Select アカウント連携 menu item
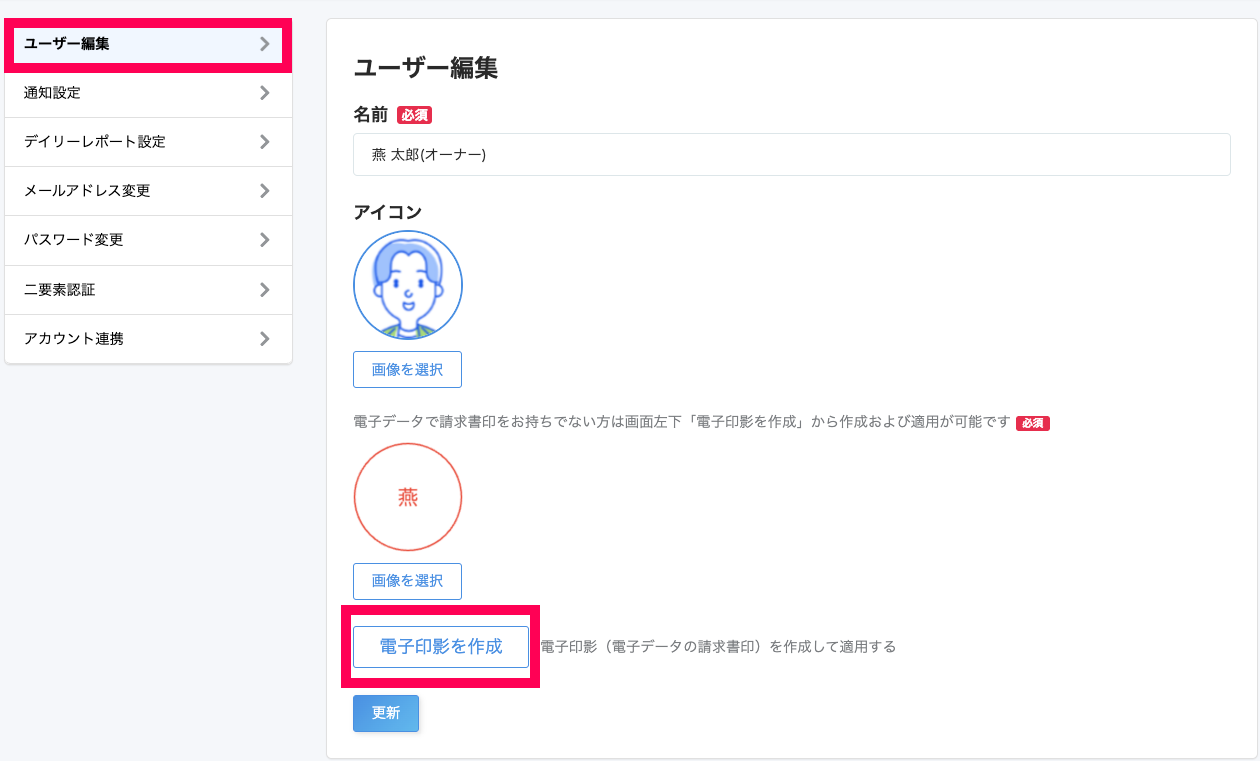 (148, 339)
